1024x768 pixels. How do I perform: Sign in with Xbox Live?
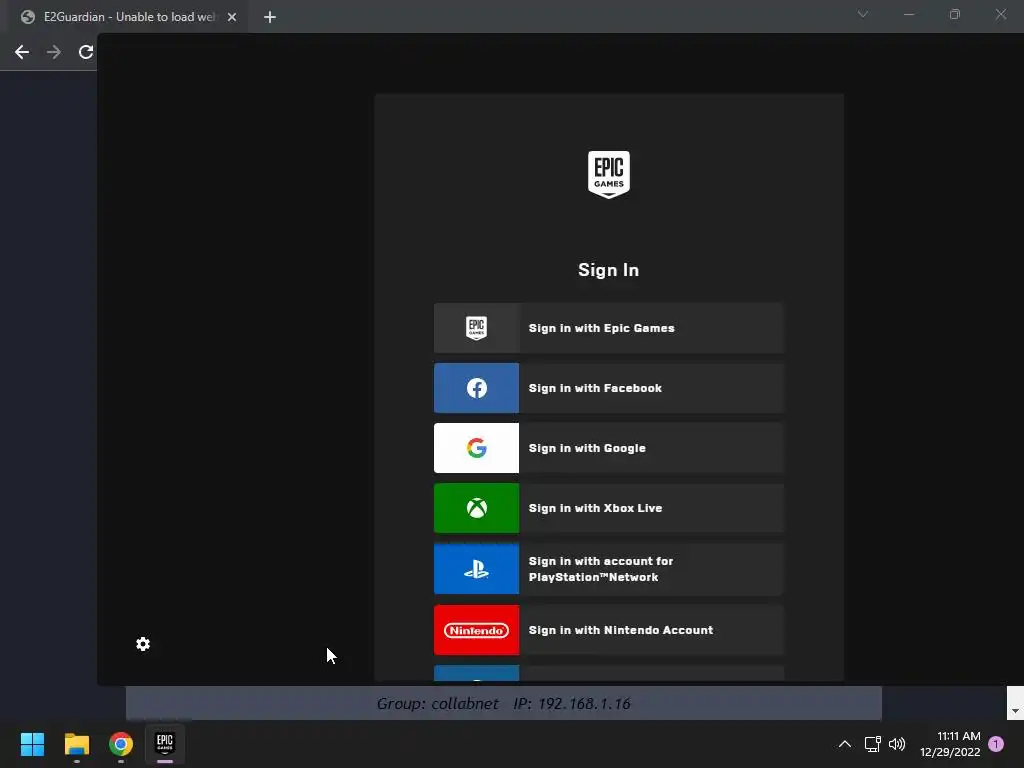coord(609,508)
